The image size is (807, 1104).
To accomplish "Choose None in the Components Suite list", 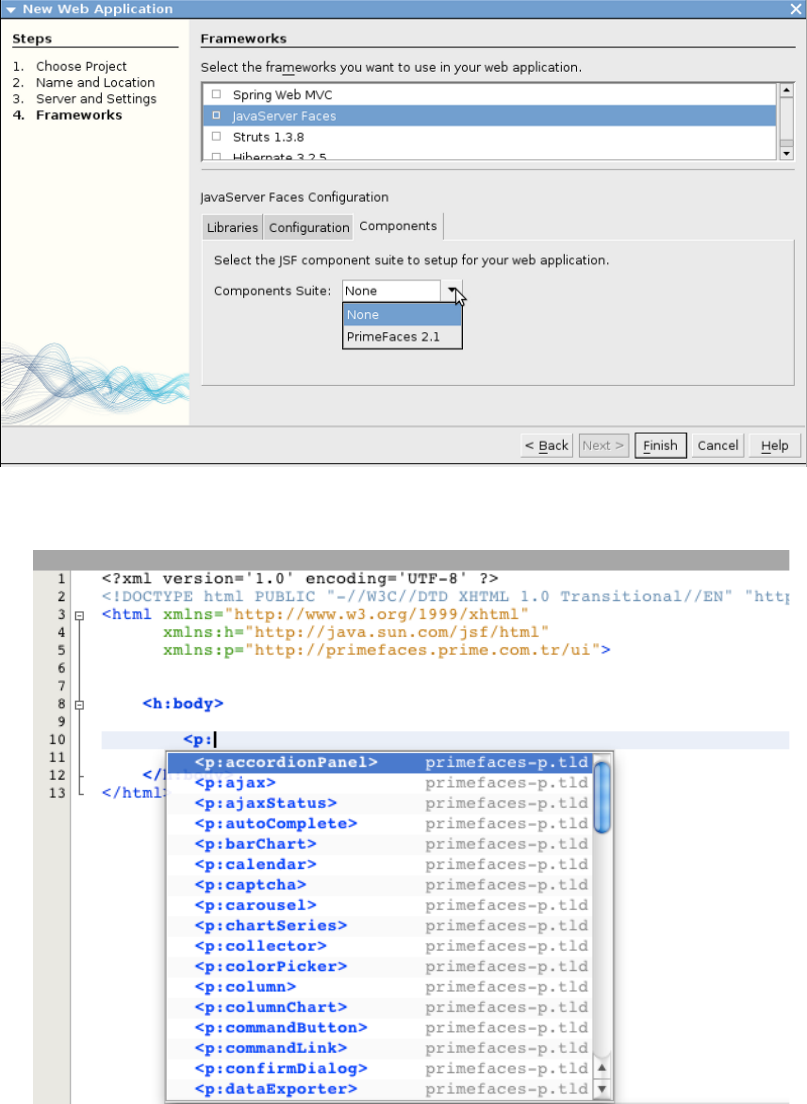I will [402, 315].
